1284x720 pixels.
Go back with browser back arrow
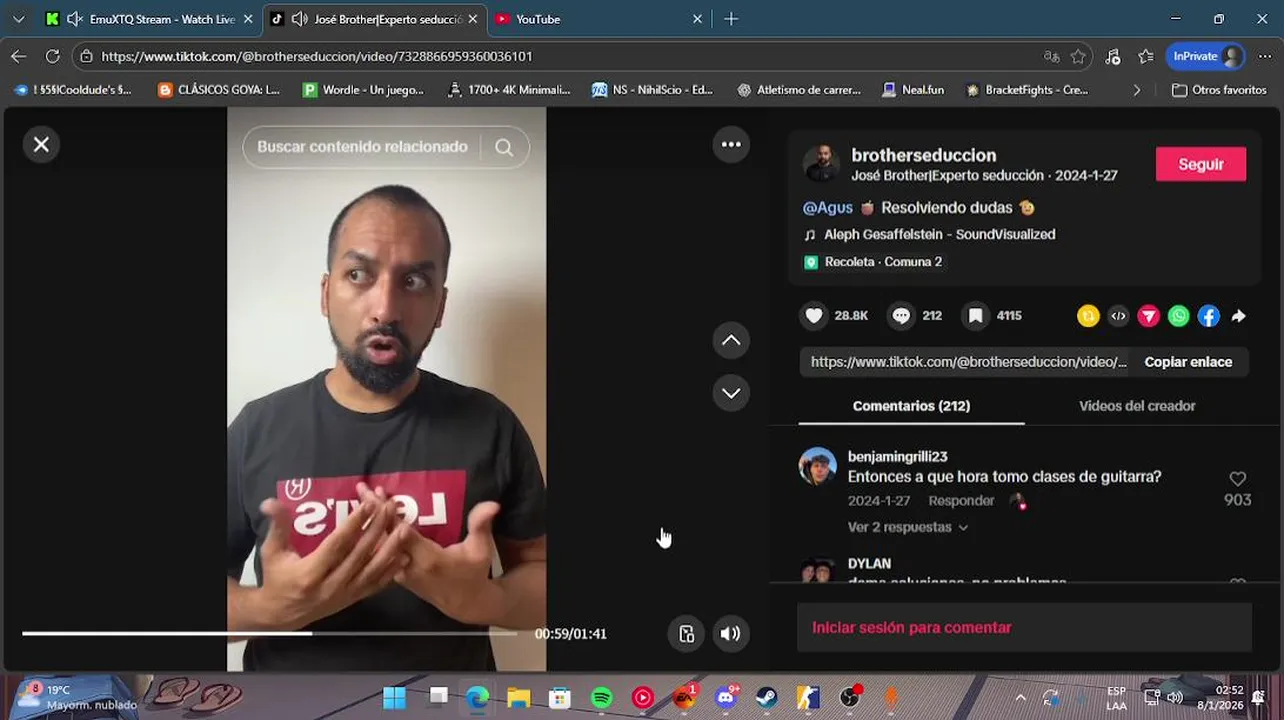[x=18, y=56]
